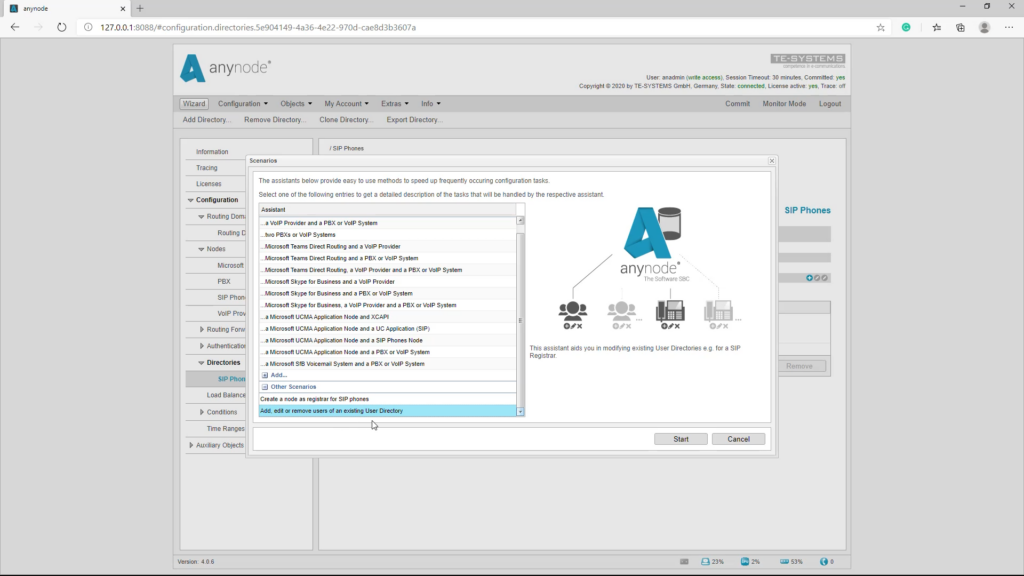Click Export Directory... toolbar item
This screenshot has height=576, width=1024.
pos(414,120)
